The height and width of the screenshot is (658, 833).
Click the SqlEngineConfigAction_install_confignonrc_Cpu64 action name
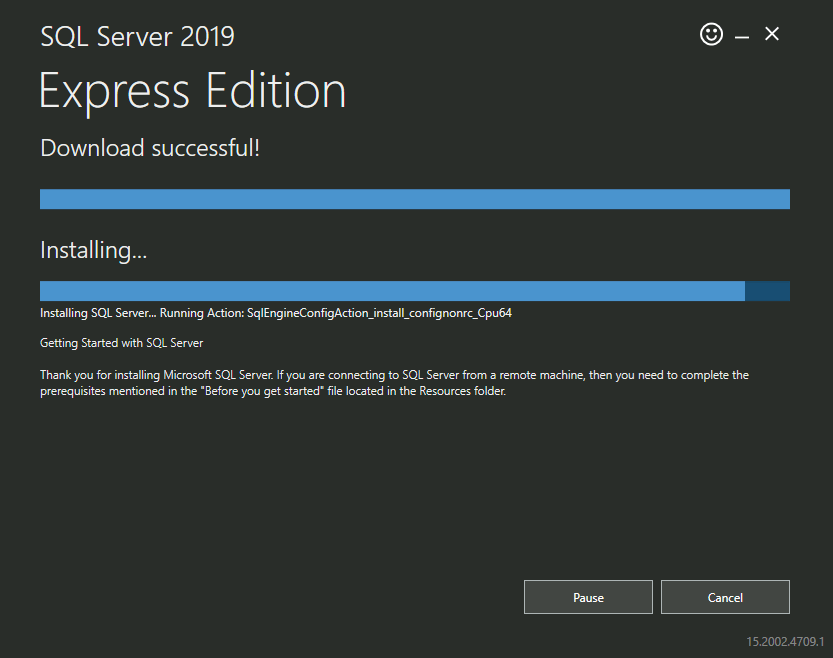click(x=379, y=313)
